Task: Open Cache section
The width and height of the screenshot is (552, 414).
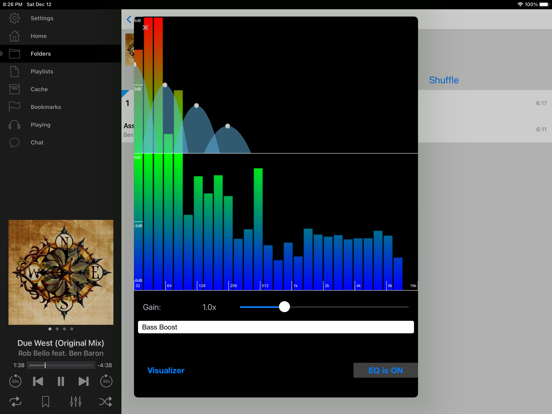Action: [x=61, y=89]
